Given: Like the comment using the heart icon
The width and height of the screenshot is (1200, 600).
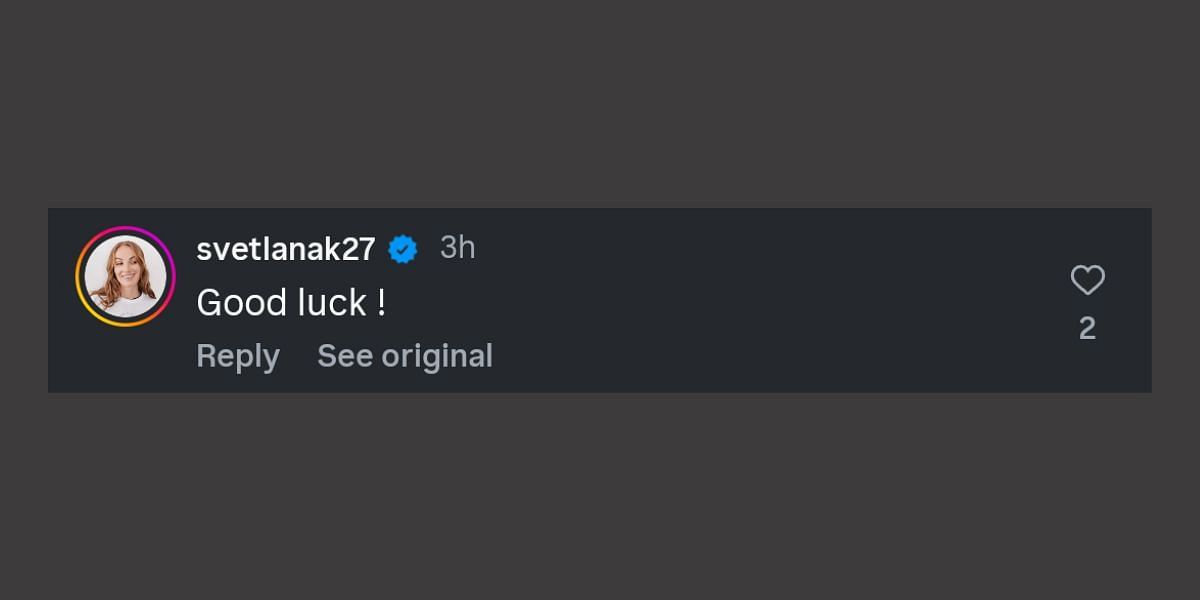Looking at the screenshot, I should click(1087, 280).
